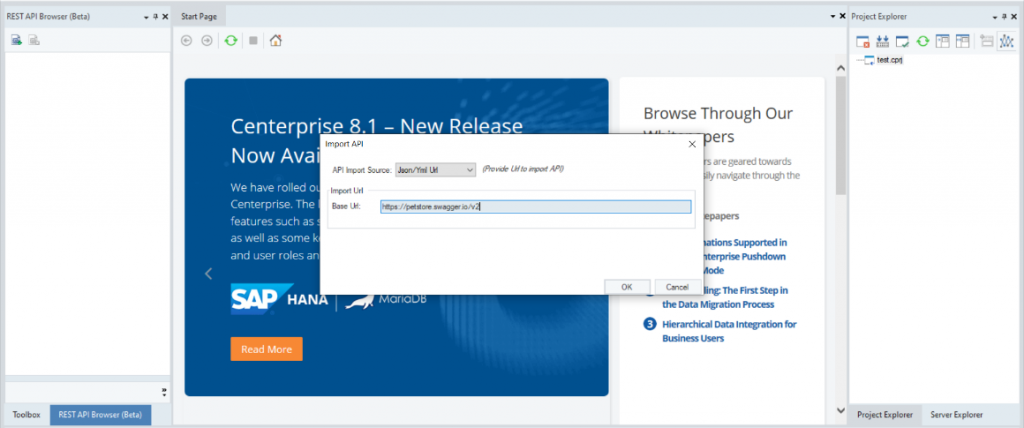The image size is (1024, 428).
Task: Click the stop square icon on Start Page toolbar
Action: click(253, 41)
